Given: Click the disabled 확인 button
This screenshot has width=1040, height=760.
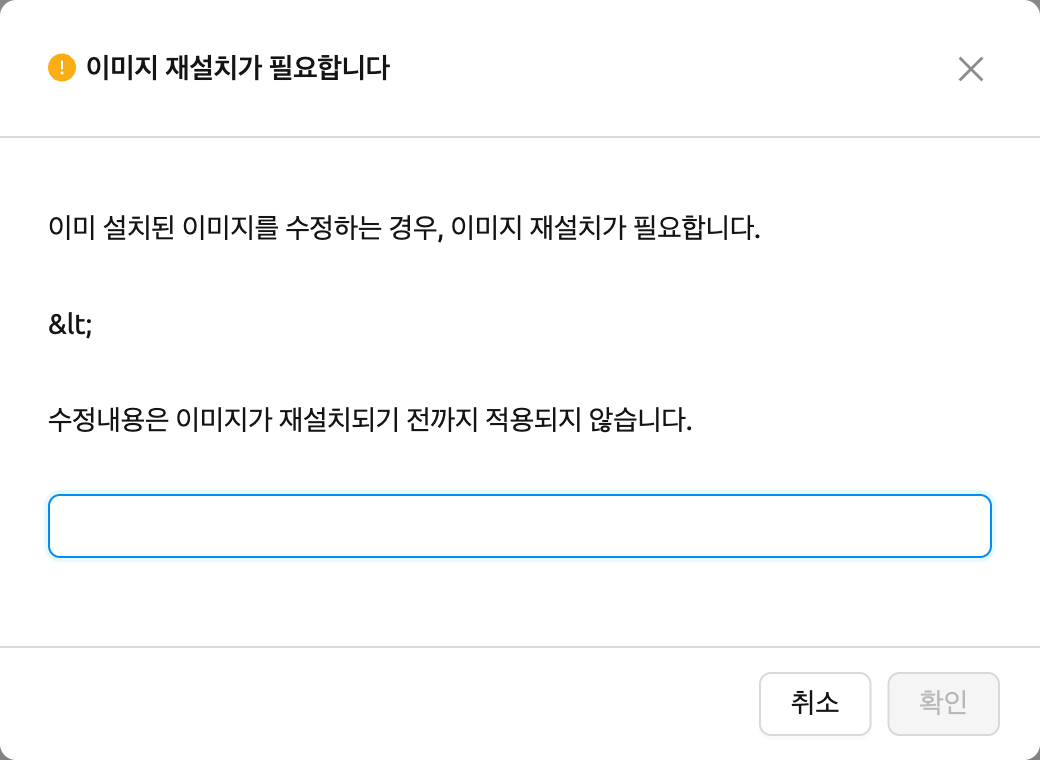Looking at the screenshot, I should (943, 704).
